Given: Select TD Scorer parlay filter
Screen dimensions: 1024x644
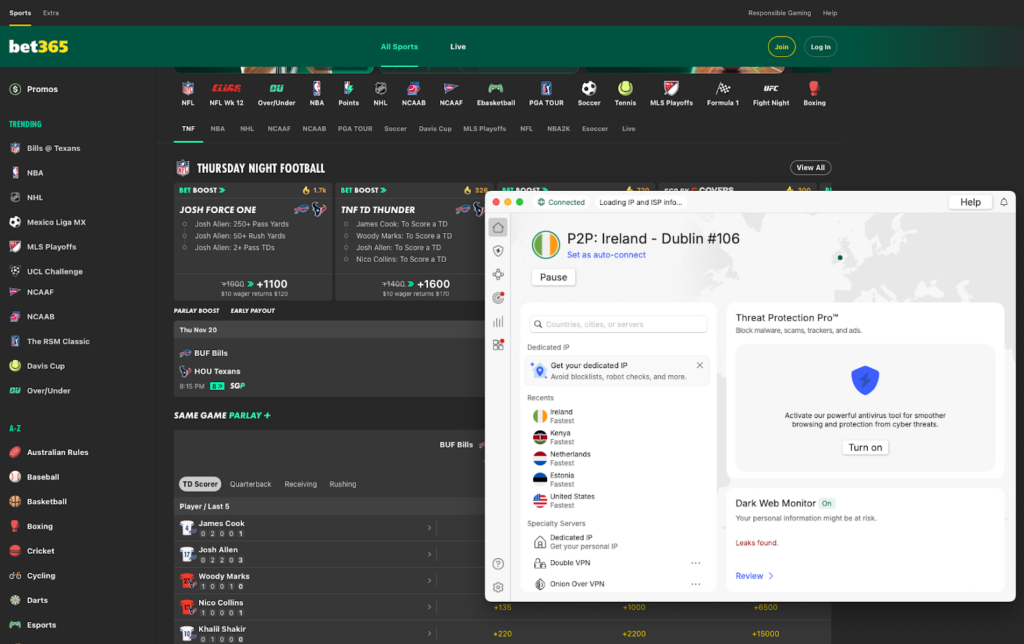Looking at the screenshot, I should (x=200, y=484).
